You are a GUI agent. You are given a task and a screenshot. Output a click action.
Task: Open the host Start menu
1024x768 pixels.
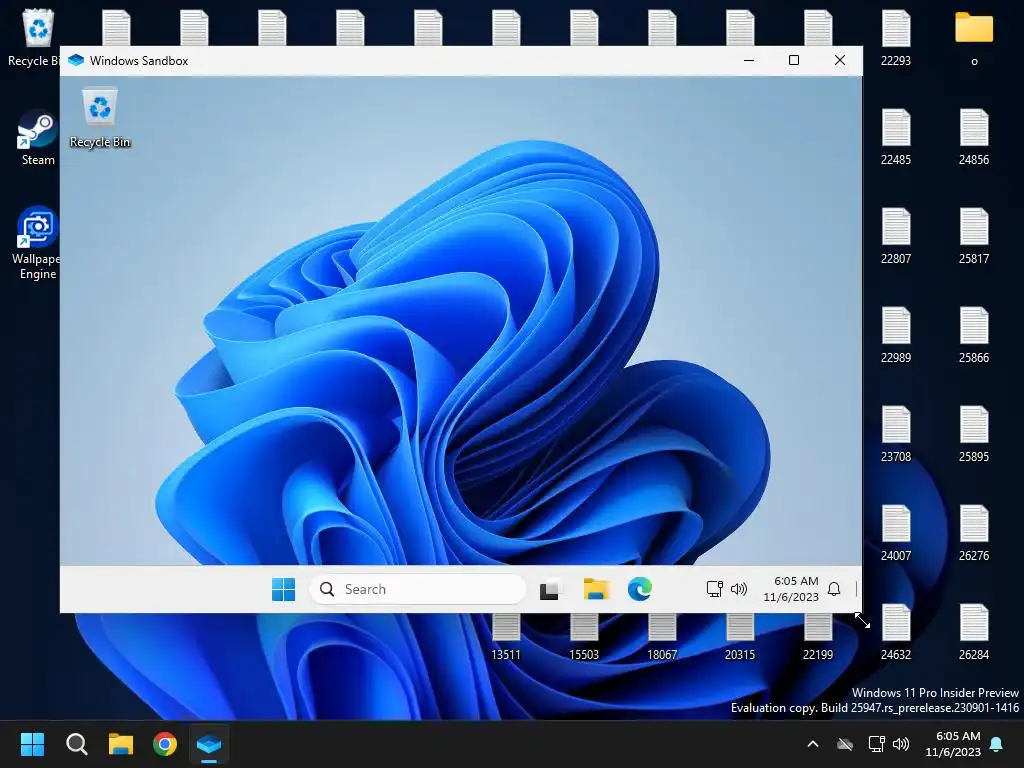[x=32, y=744]
